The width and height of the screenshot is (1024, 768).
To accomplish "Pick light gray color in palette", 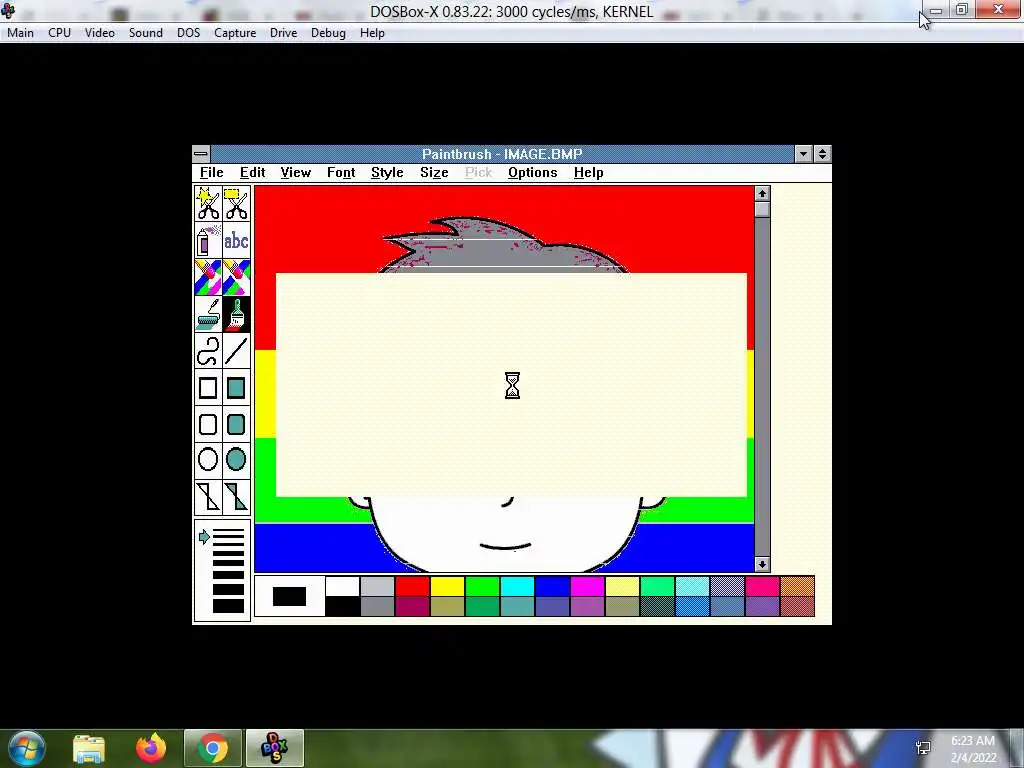I will 377,586.
